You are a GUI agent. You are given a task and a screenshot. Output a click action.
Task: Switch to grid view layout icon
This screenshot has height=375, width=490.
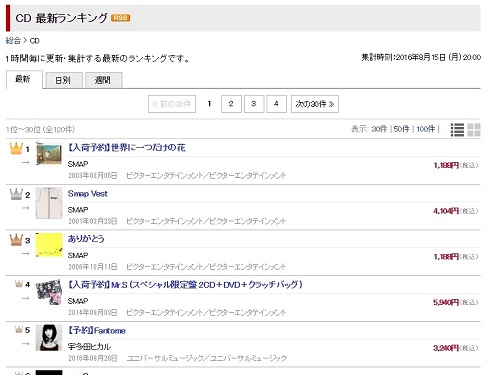click(474, 130)
